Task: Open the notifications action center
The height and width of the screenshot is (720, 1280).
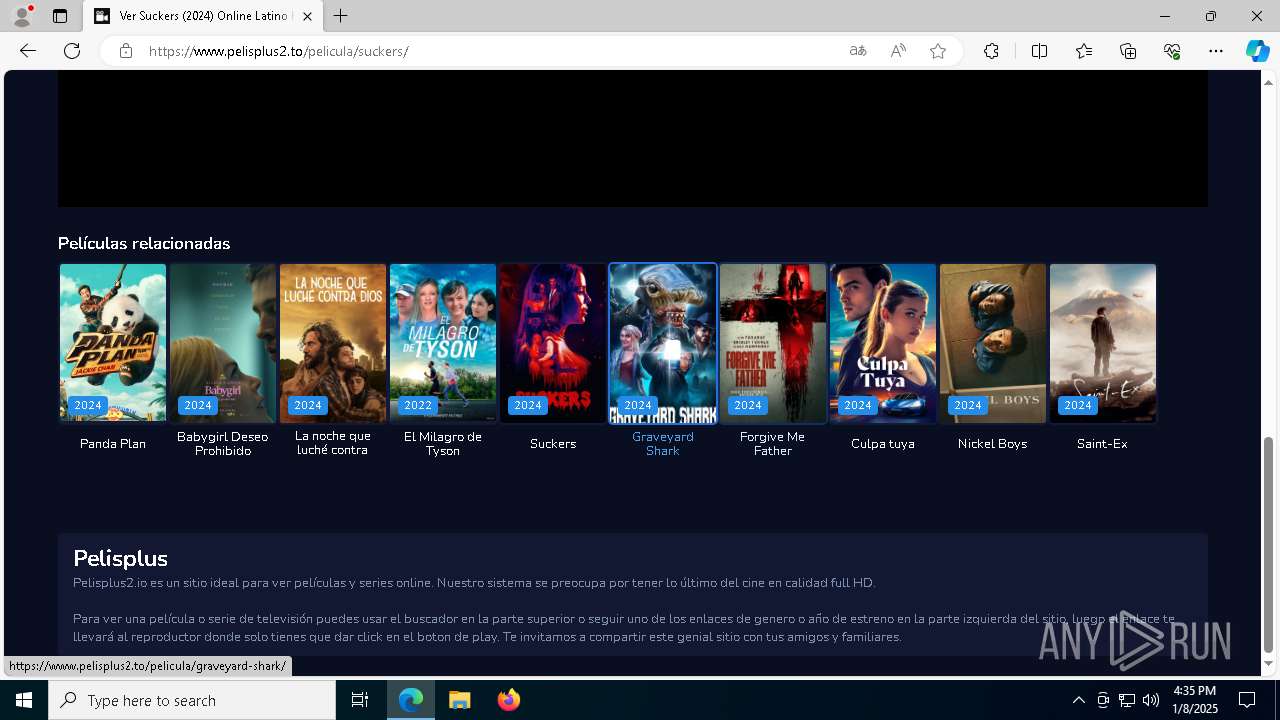Action: click(x=1247, y=700)
